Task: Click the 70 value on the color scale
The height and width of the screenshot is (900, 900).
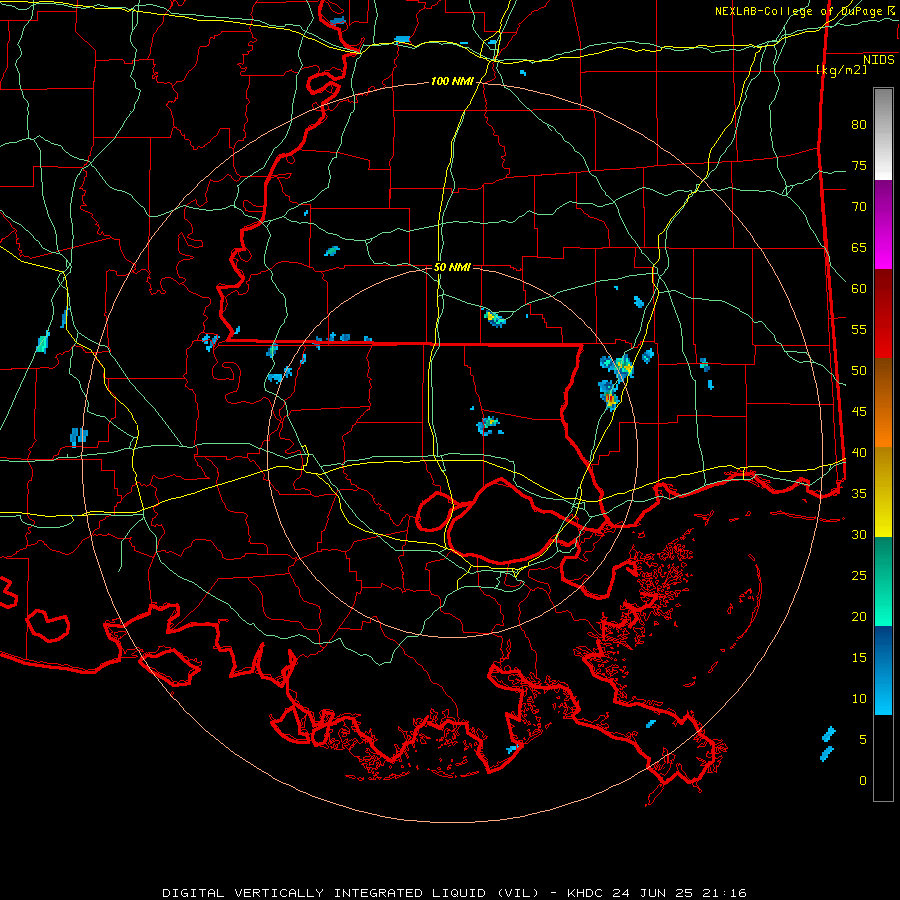Action: [x=859, y=207]
